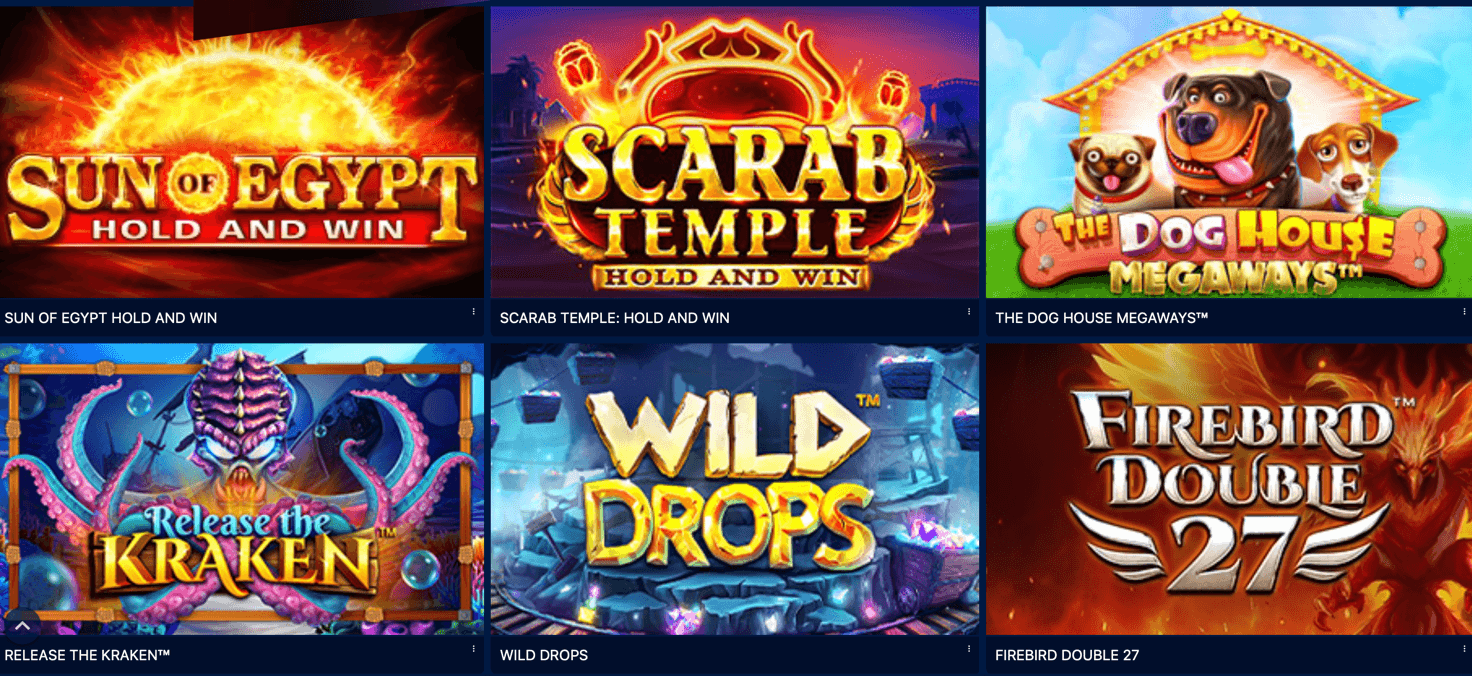The height and width of the screenshot is (676, 1472).
Task: Launch the Wild Drops game thumbnail
Action: [735, 489]
